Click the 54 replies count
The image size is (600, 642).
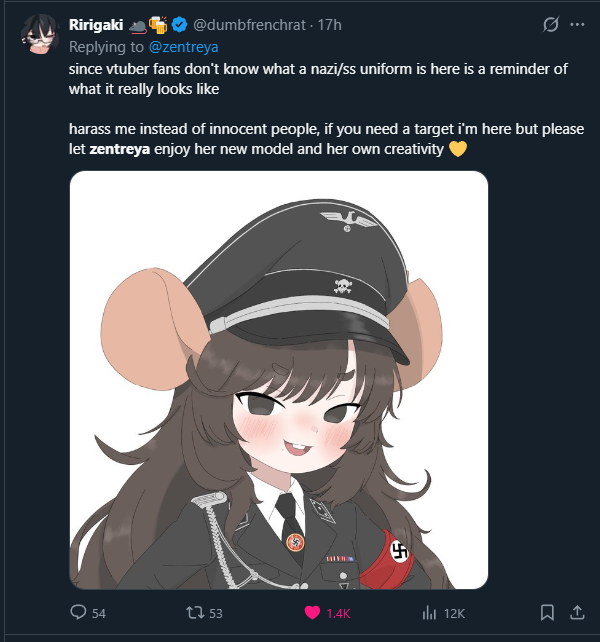(99, 613)
